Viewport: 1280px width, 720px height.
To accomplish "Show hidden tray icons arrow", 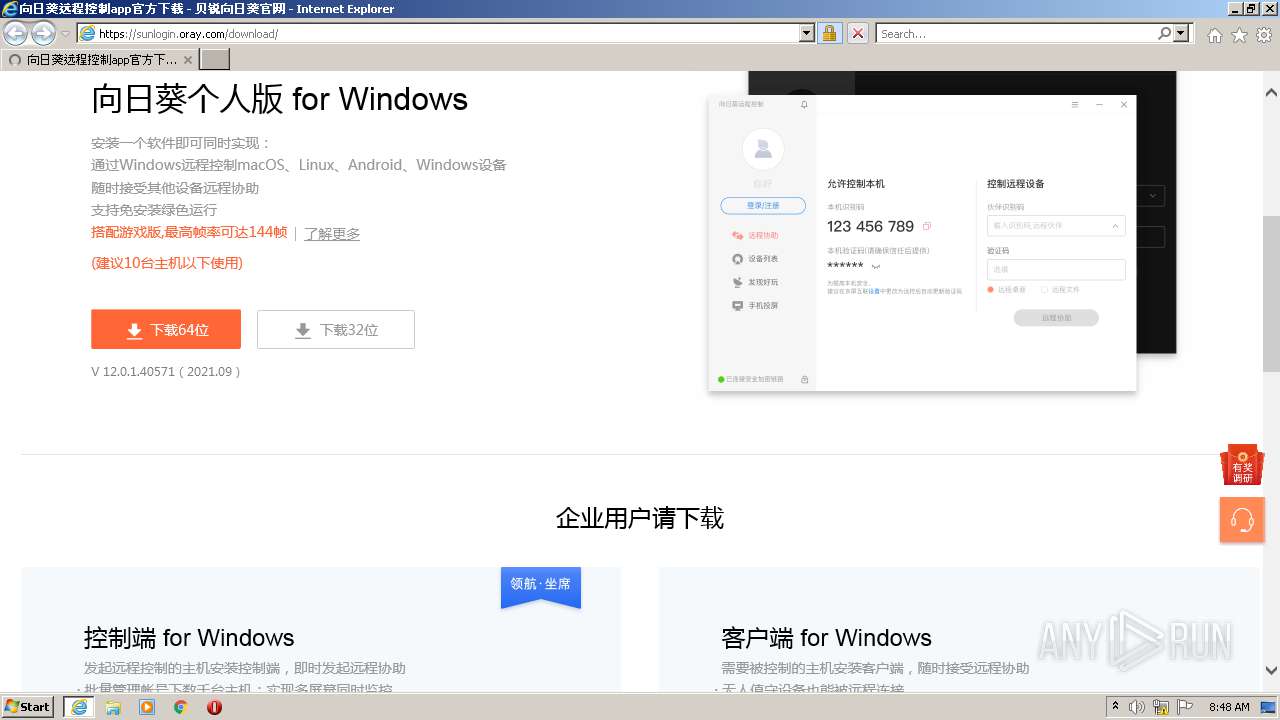I will pyautogui.click(x=1115, y=707).
